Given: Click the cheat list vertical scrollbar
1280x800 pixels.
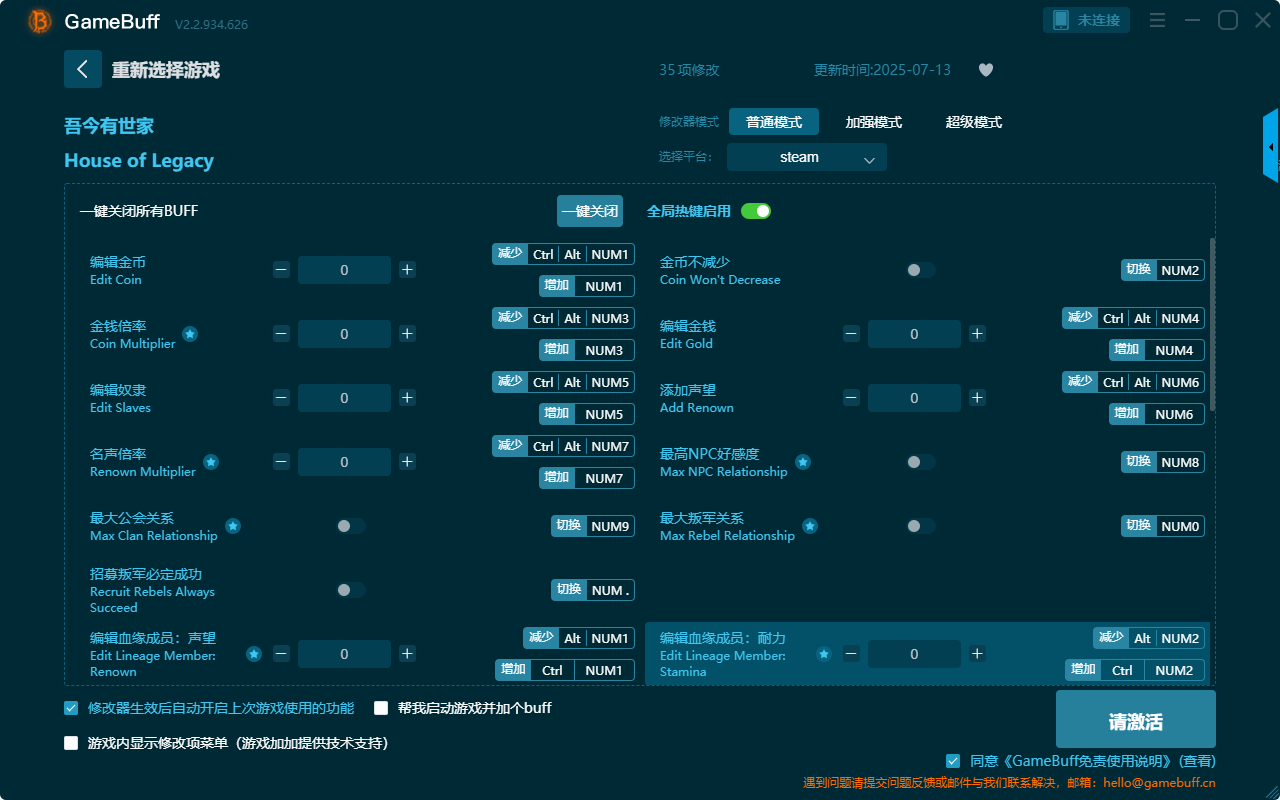Looking at the screenshot, I should click(1213, 324).
